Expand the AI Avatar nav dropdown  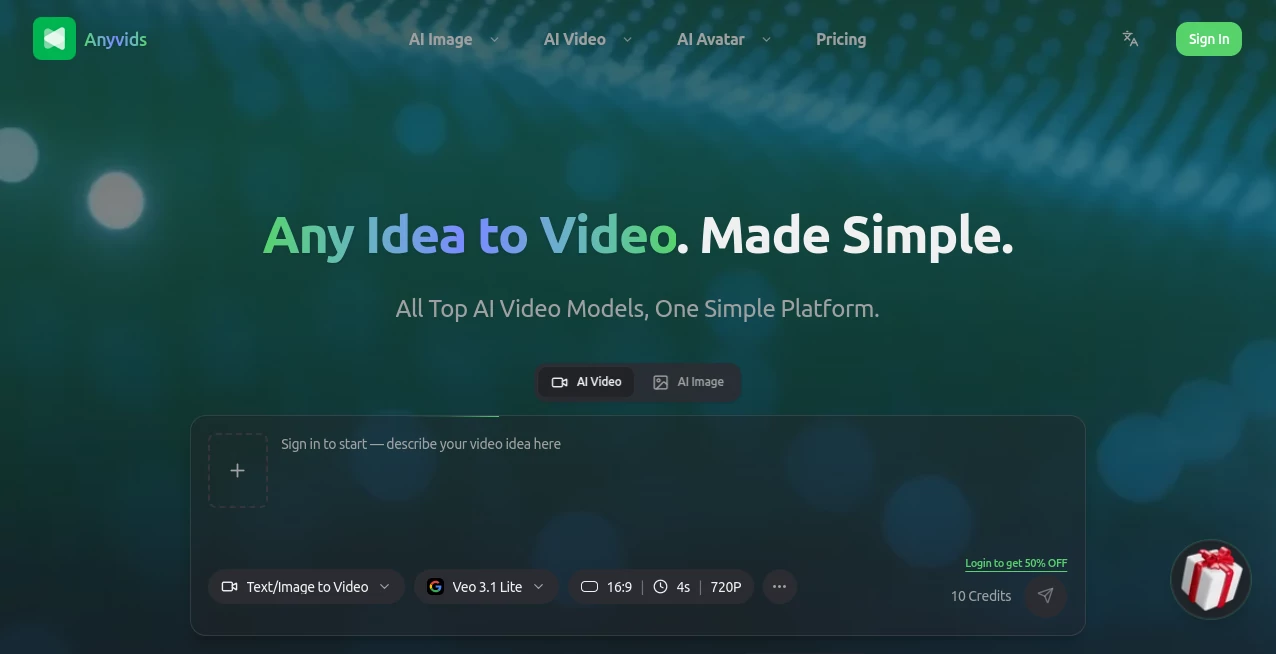pyautogui.click(x=724, y=39)
